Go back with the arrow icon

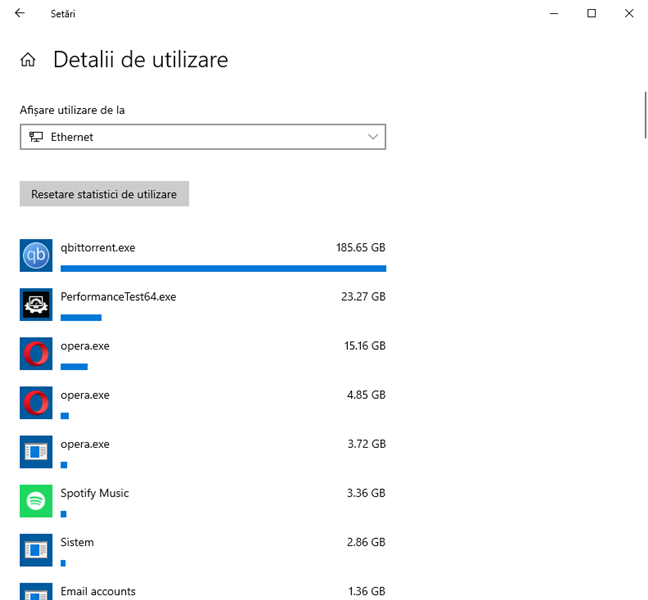pos(19,13)
